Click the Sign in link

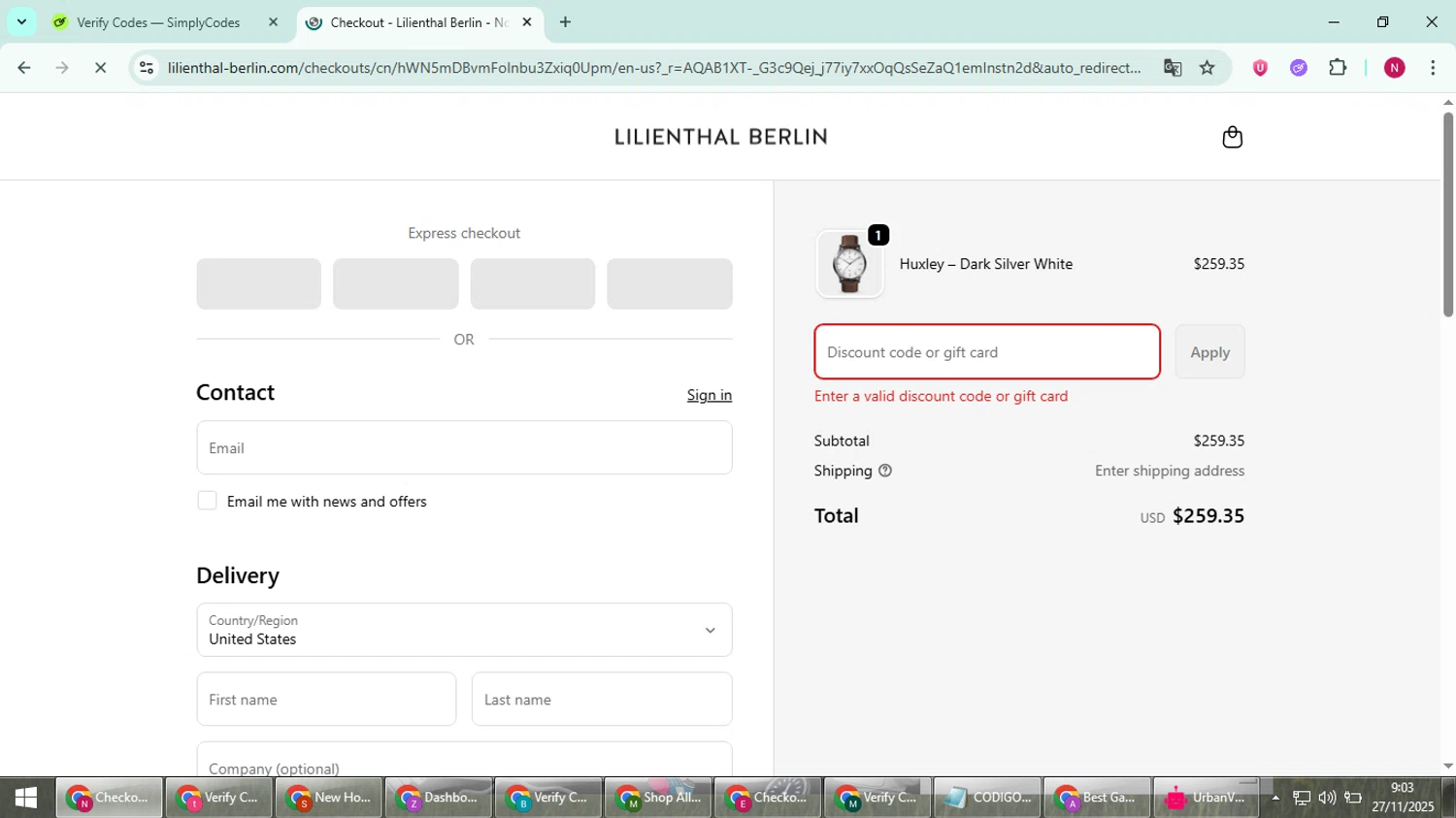(x=710, y=395)
